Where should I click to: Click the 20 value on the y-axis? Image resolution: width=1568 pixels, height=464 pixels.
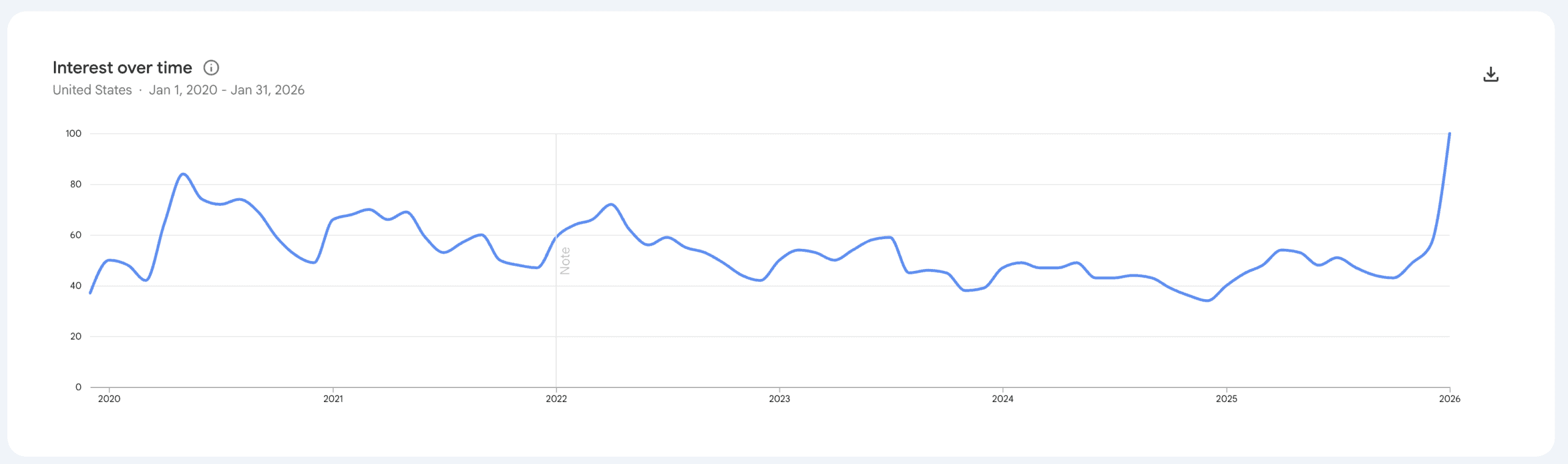click(75, 337)
